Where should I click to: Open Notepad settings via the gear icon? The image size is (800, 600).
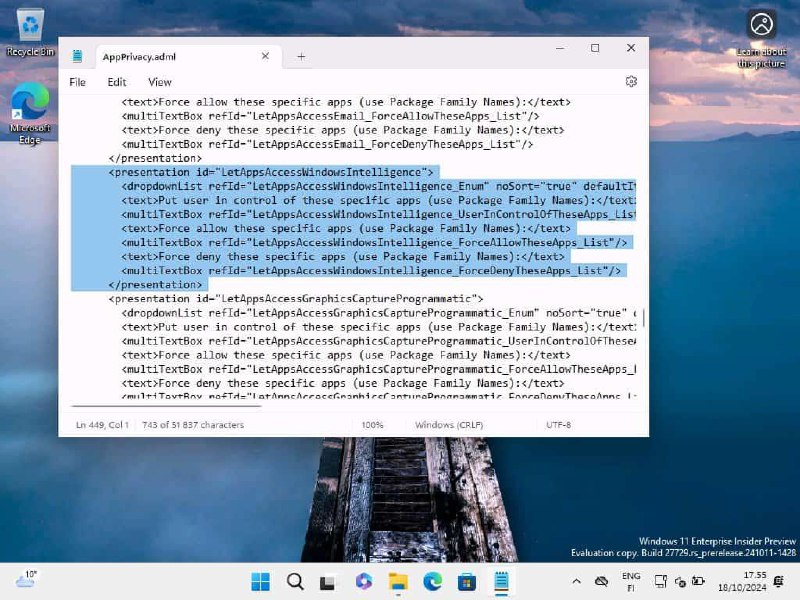631,81
